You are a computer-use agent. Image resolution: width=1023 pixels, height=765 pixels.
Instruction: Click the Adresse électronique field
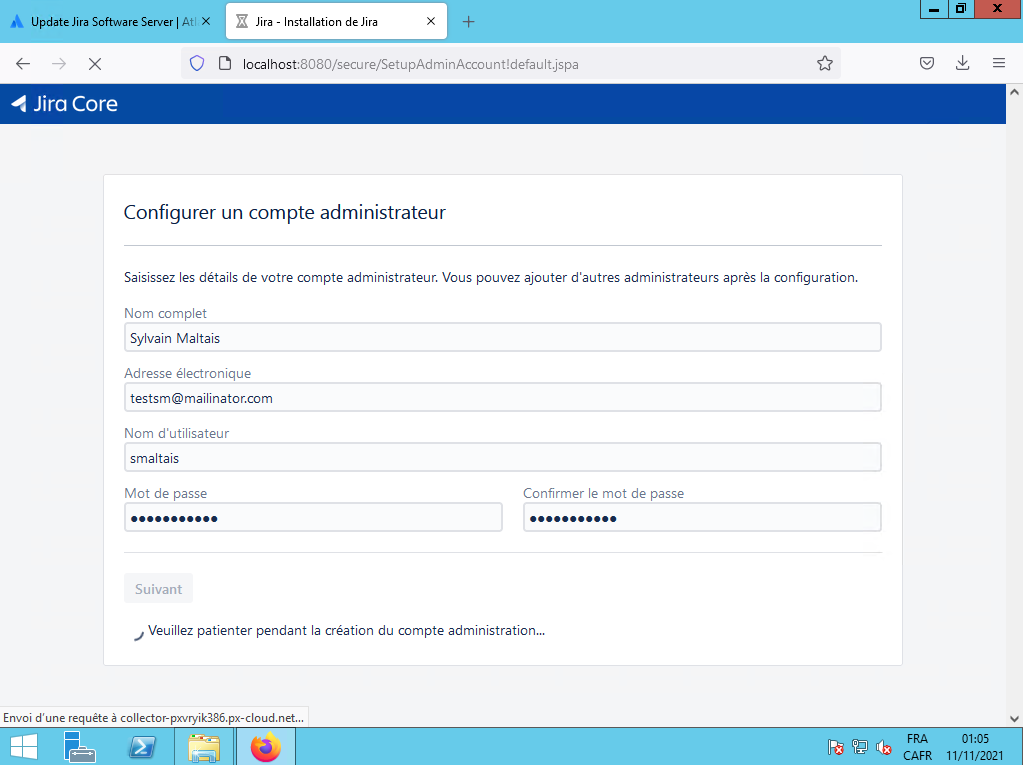point(502,398)
